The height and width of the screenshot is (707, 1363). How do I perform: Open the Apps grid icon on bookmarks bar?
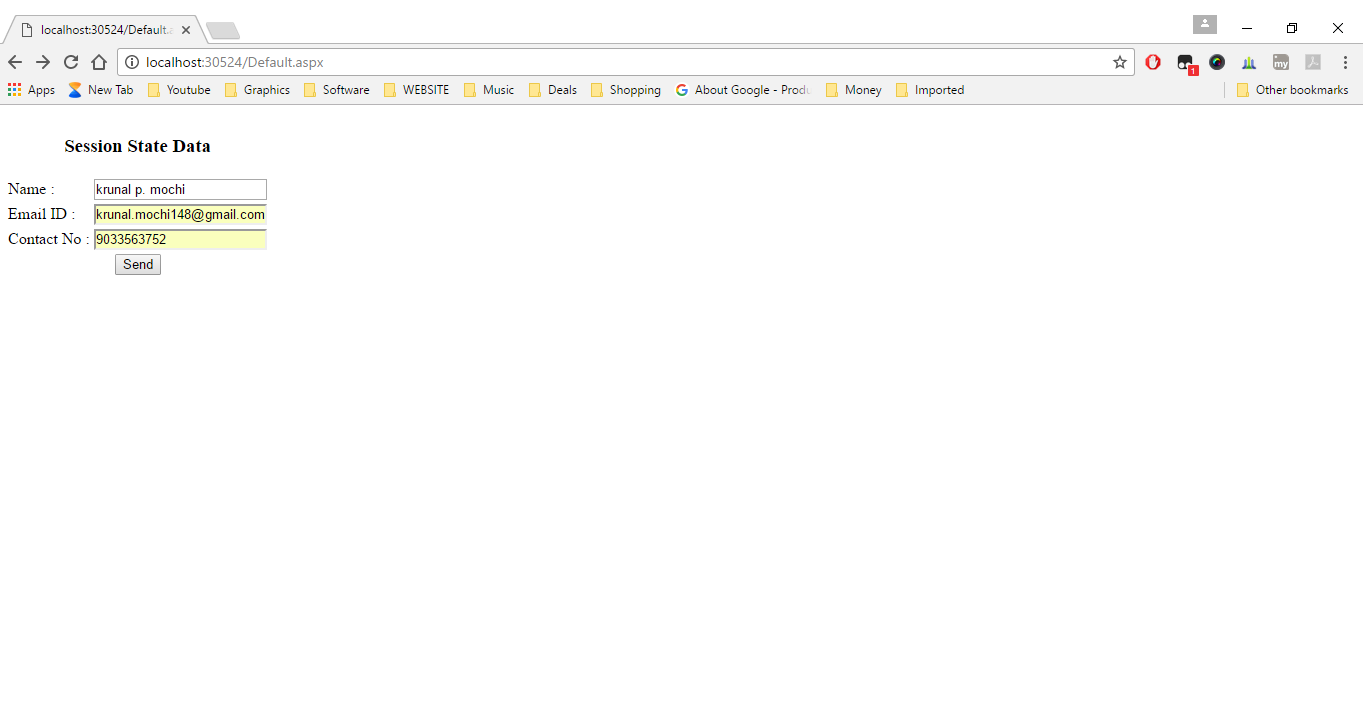click(14, 90)
